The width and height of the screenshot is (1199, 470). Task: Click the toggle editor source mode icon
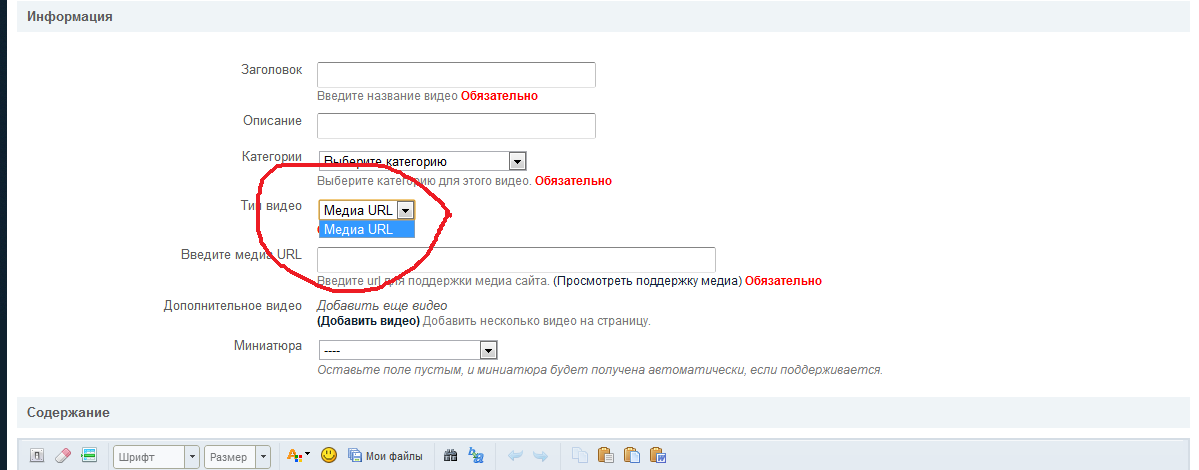[37, 456]
